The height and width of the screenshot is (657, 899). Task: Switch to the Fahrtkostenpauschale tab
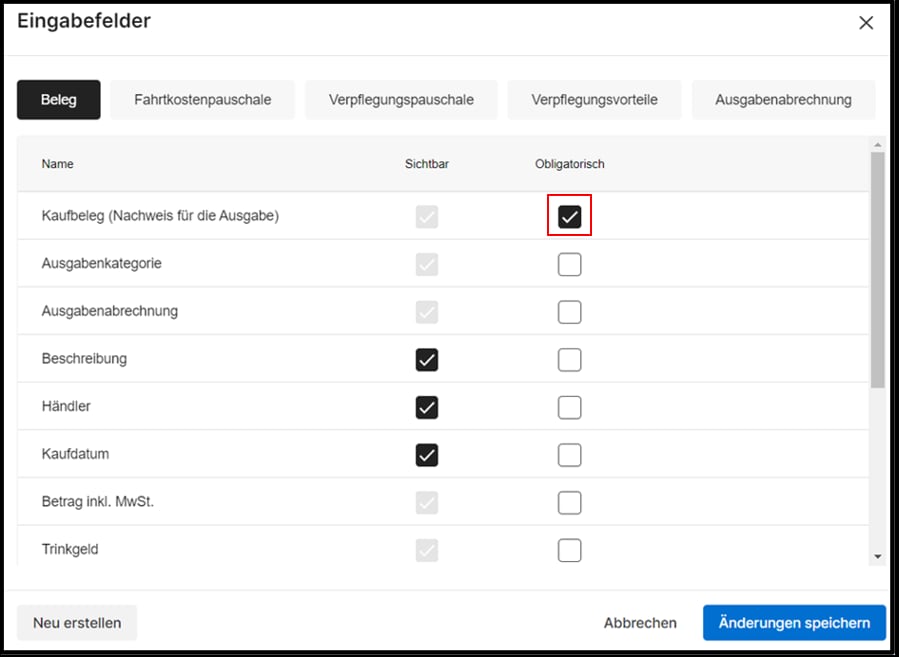click(203, 100)
